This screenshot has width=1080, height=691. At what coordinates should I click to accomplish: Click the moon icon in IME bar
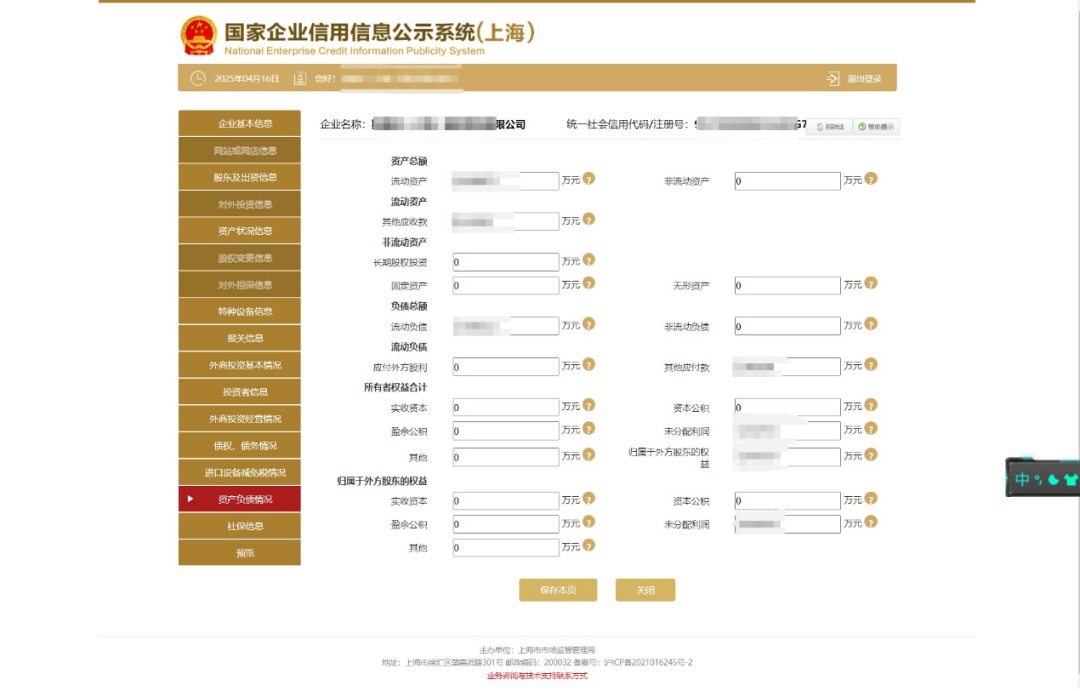tap(1053, 480)
